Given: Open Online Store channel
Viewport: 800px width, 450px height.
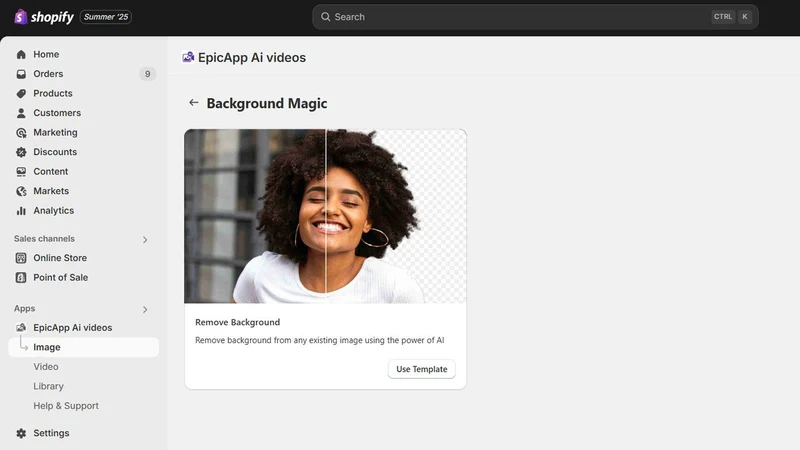Looking at the screenshot, I should click(60, 258).
